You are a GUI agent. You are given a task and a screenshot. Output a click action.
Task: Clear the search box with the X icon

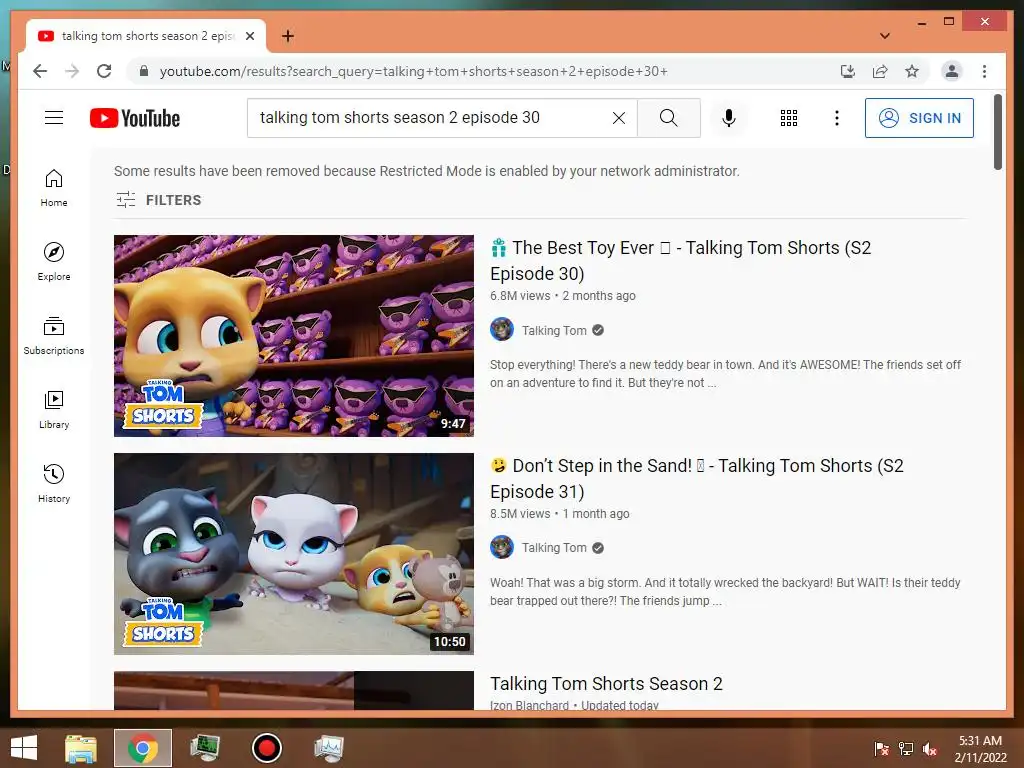pos(618,118)
